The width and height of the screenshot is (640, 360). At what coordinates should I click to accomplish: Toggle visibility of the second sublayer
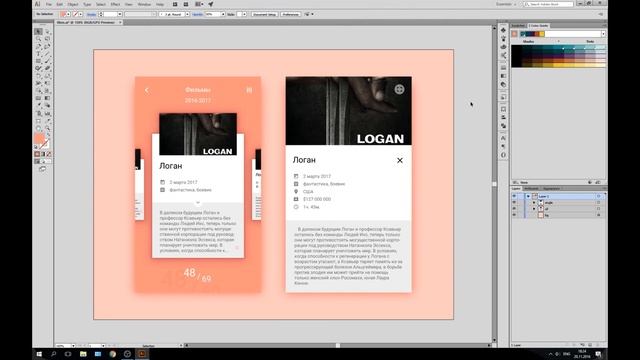coord(514,209)
